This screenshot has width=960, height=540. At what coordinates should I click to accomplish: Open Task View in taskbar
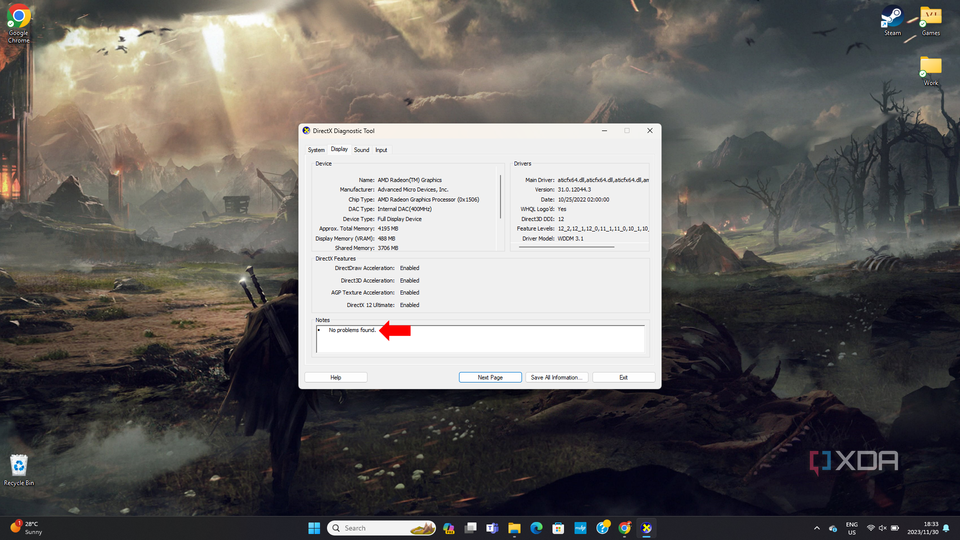470,528
